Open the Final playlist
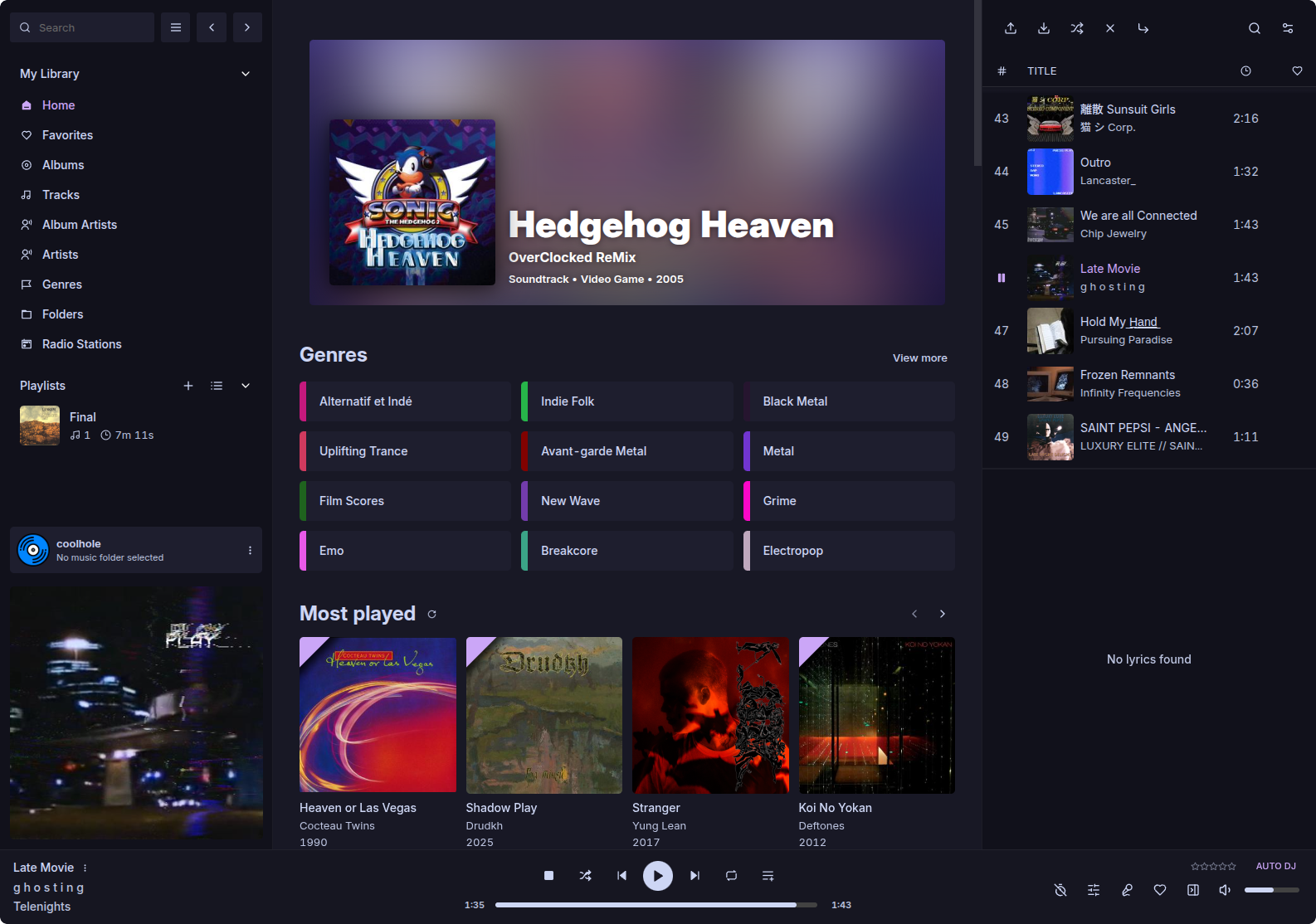This screenshot has height=924, width=1316. 136,426
